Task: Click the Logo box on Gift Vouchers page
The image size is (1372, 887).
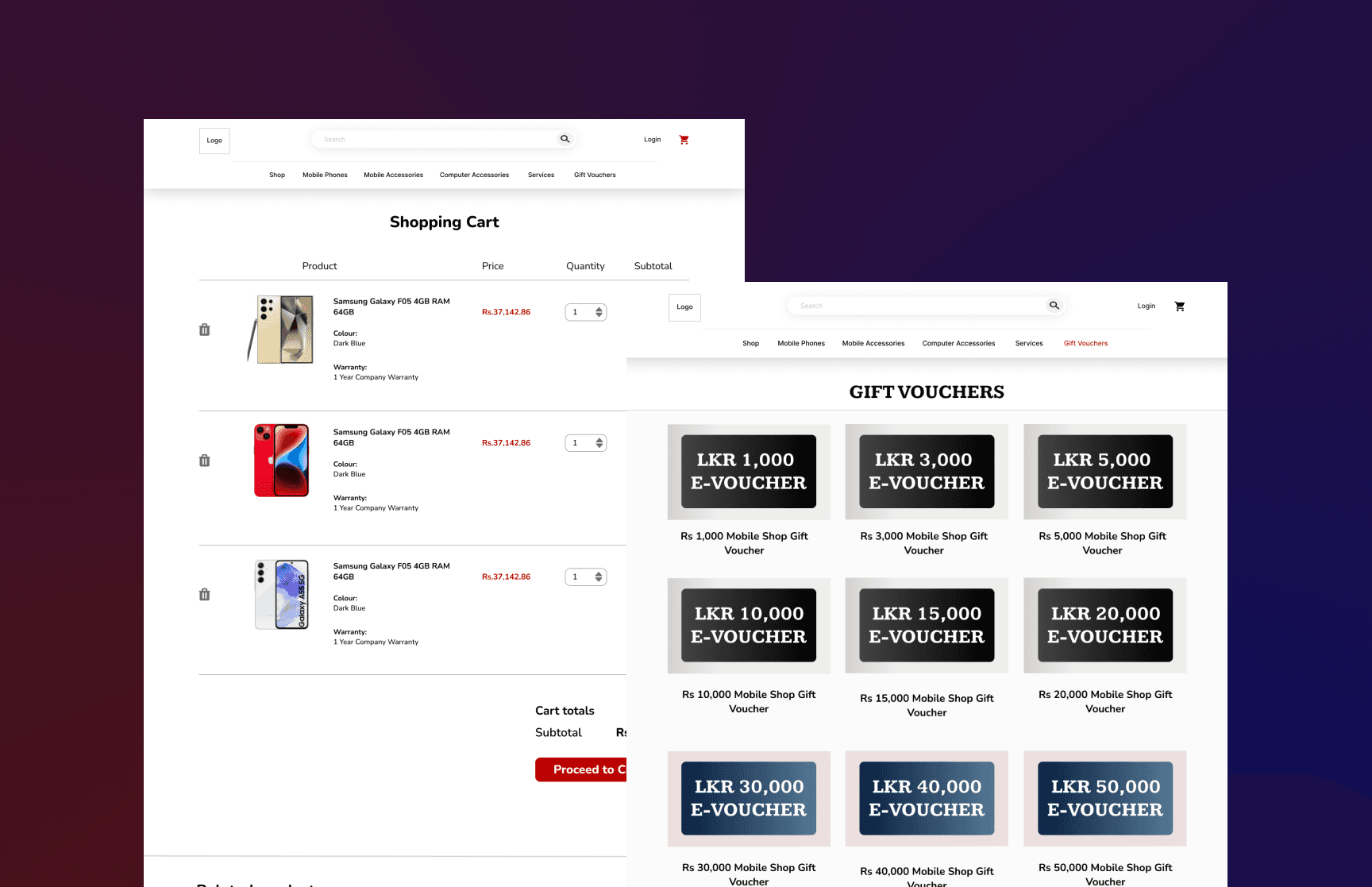Action: [684, 307]
